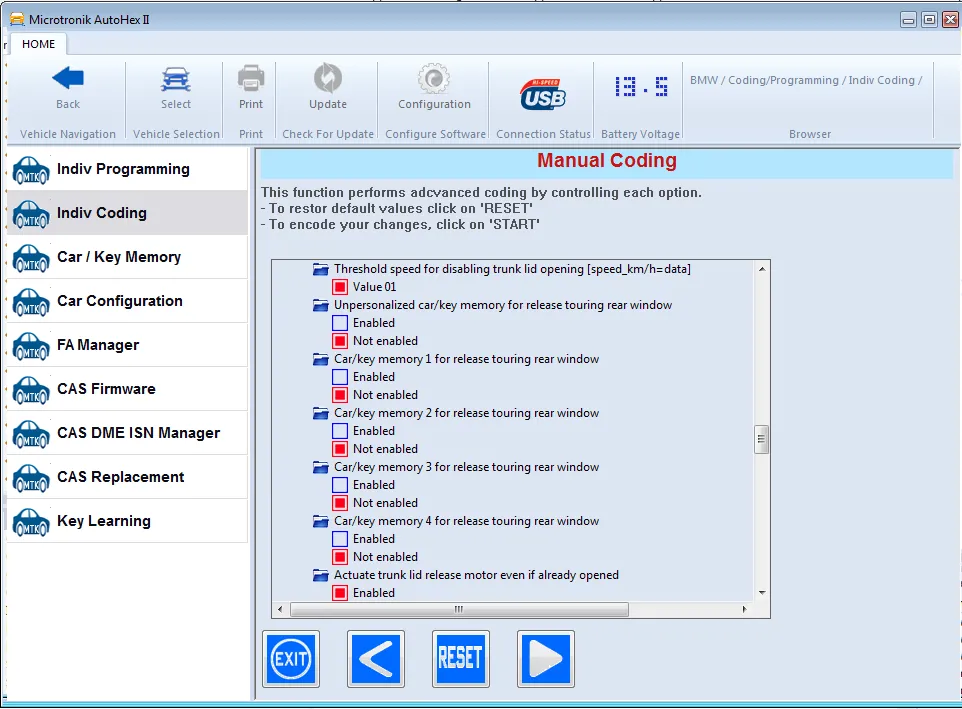Open the Configuration gear icon
This screenshot has width=962, height=709.
click(434, 79)
